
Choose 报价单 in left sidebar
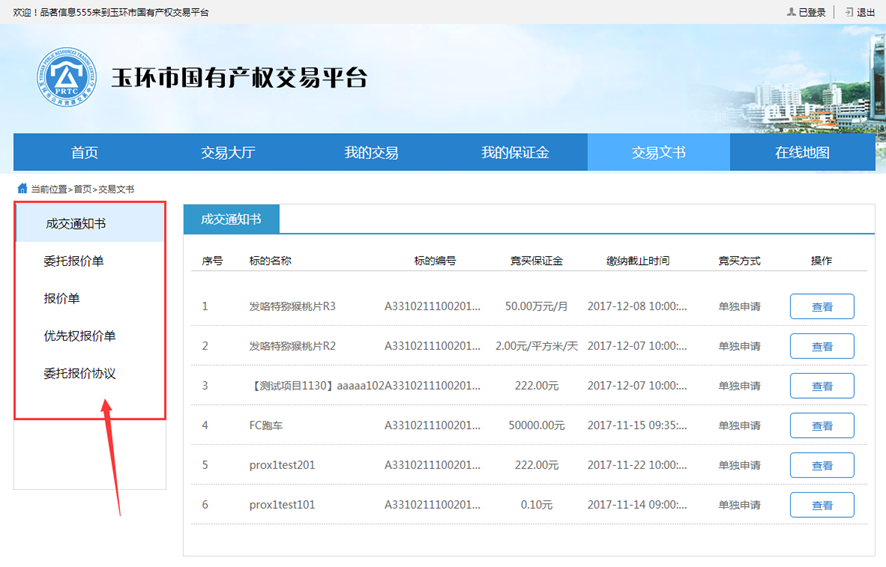[x=62, y=298]
